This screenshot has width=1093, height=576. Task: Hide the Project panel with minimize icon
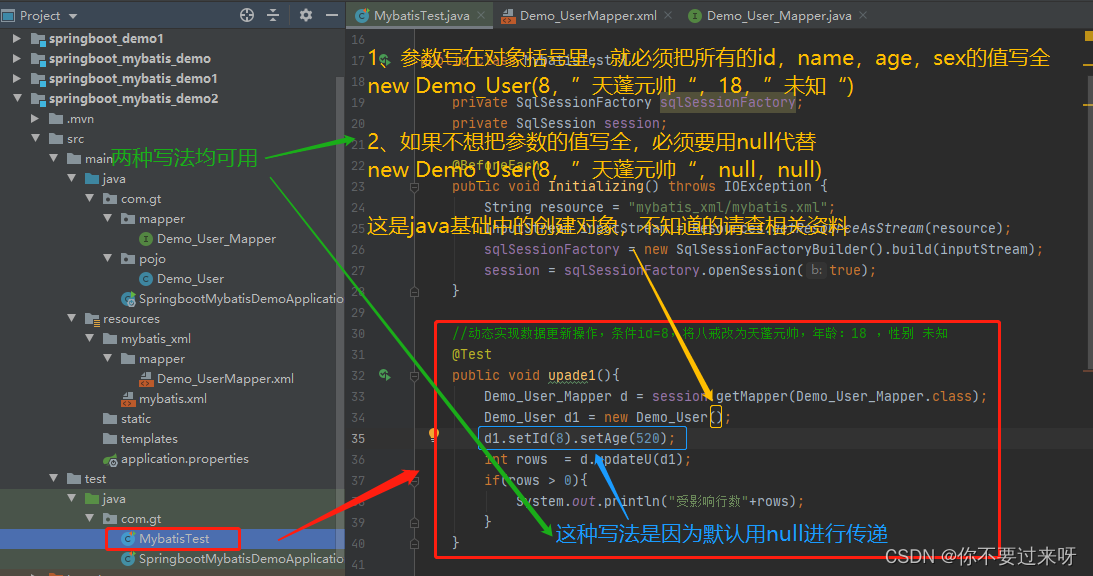click(332, 15)
